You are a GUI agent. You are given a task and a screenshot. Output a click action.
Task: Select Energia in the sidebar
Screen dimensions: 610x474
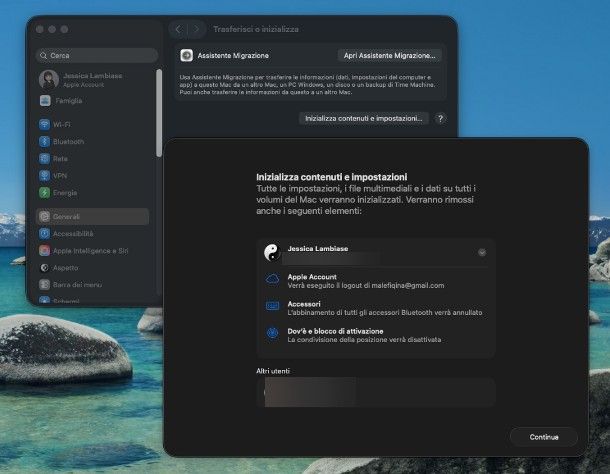pyautogui.click(x=93, y=193)
